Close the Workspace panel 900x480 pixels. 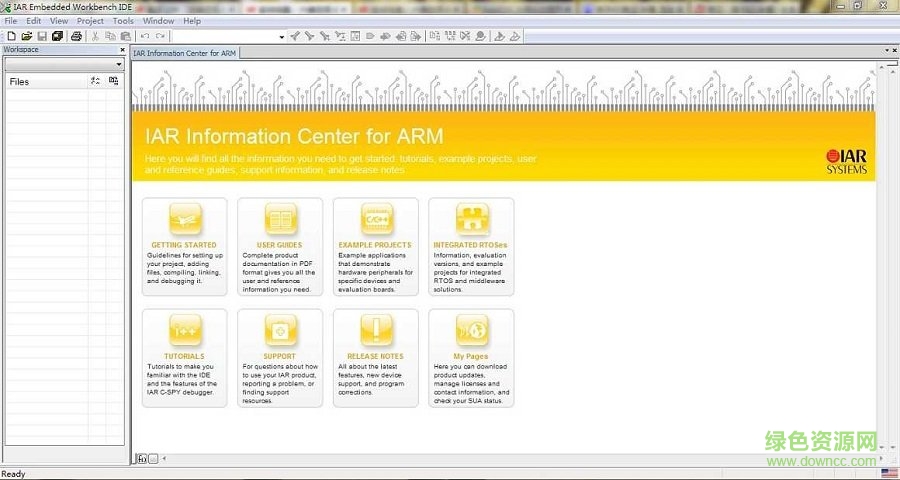[122, 50]
